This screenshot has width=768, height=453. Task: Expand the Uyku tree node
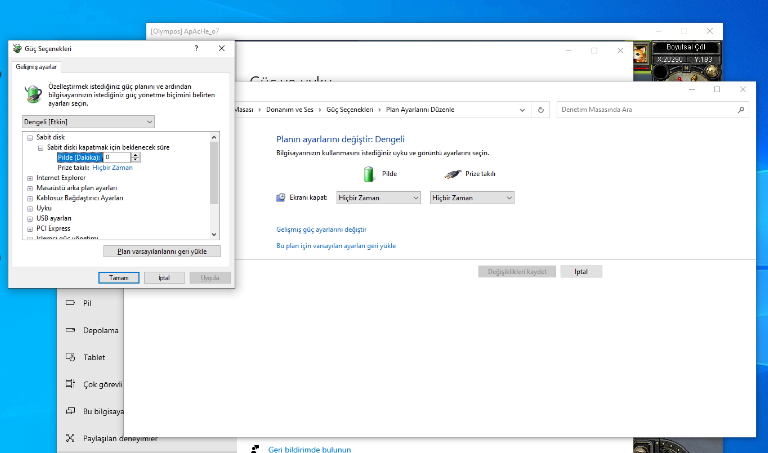coord(30,209)
